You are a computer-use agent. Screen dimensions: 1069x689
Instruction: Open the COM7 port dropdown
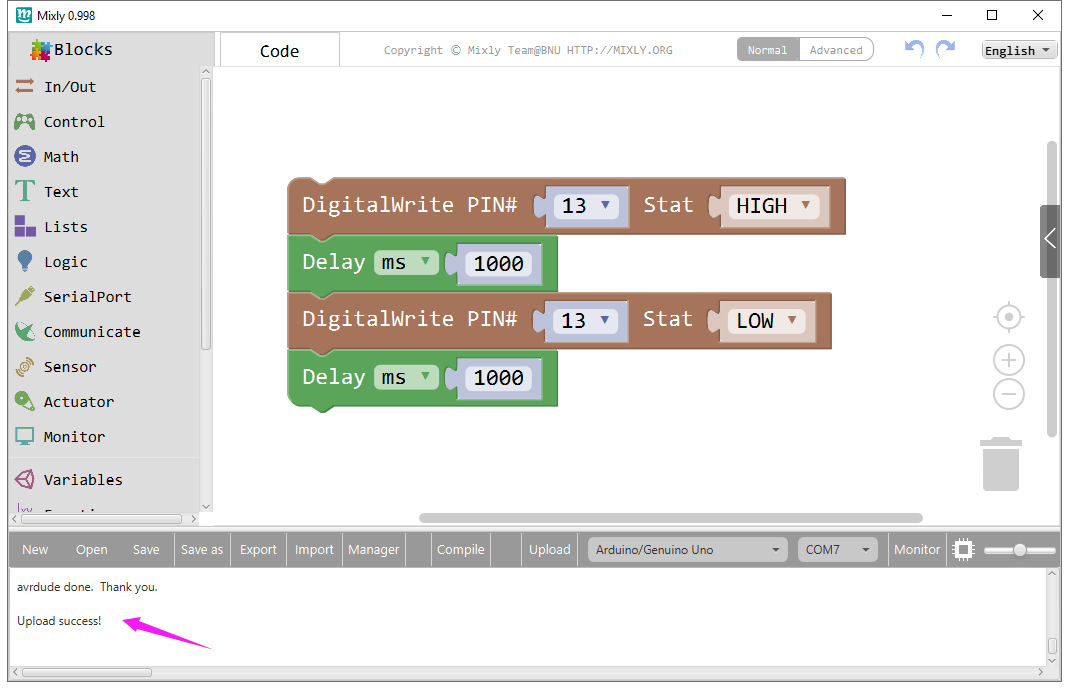[x=837, y=549]
